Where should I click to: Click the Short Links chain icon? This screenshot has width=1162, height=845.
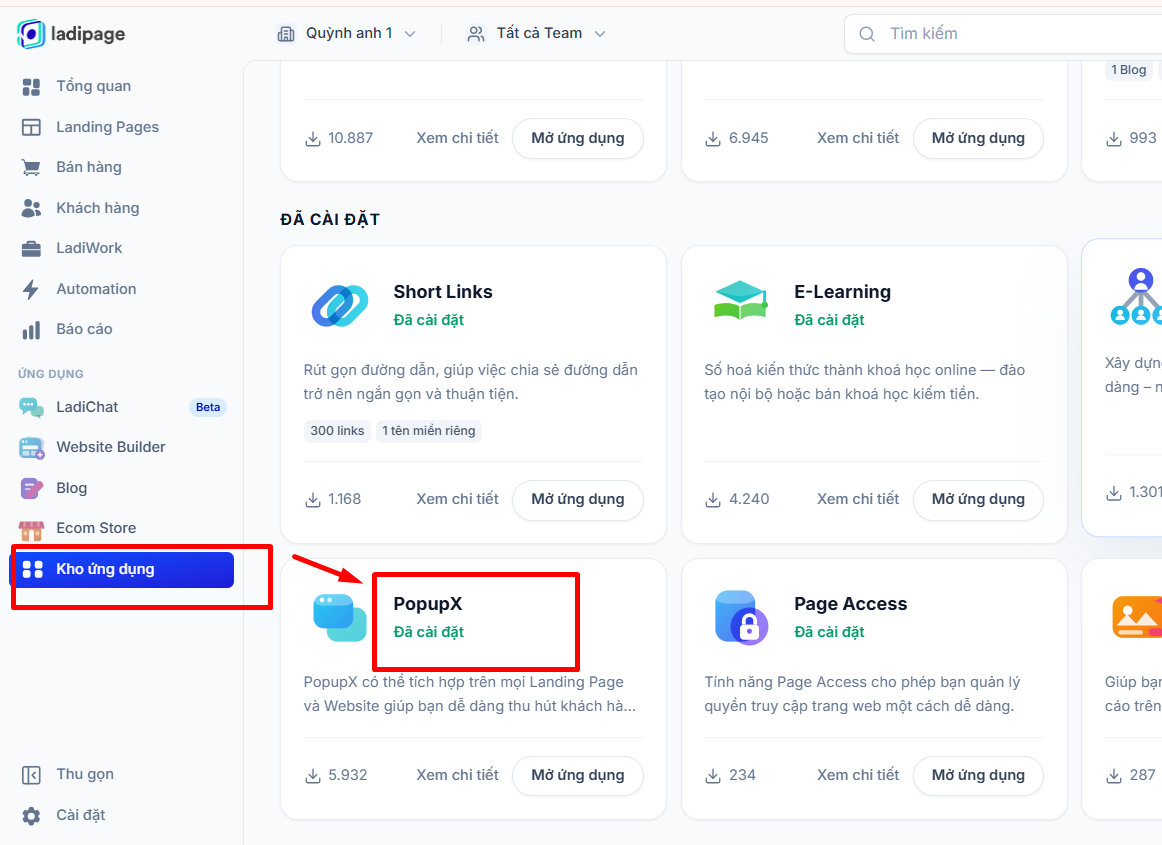[339, 305]
